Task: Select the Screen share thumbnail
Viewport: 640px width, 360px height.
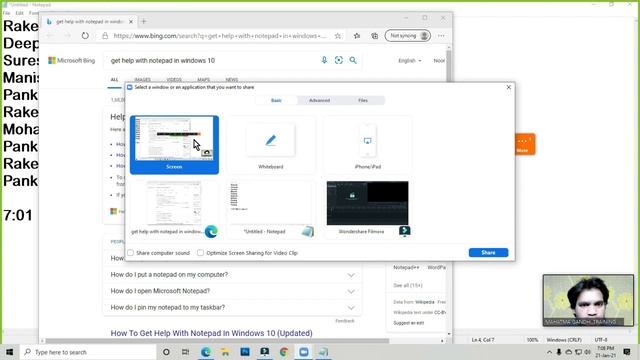Action: coord(174,144)
